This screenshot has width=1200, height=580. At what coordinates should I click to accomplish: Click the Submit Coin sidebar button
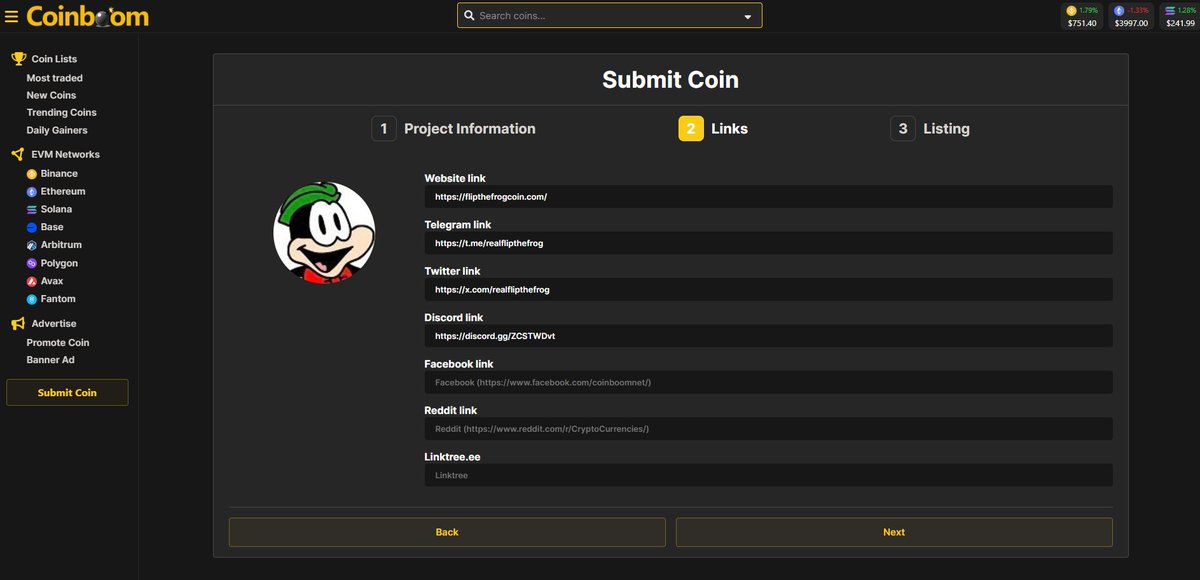point(67,393)
